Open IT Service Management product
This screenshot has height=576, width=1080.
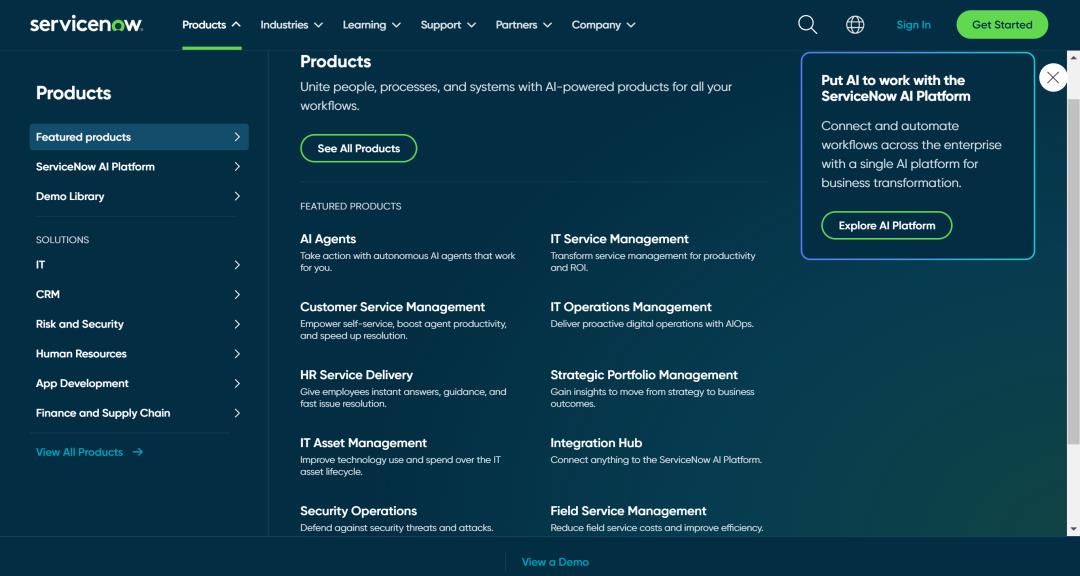[619, 239]
